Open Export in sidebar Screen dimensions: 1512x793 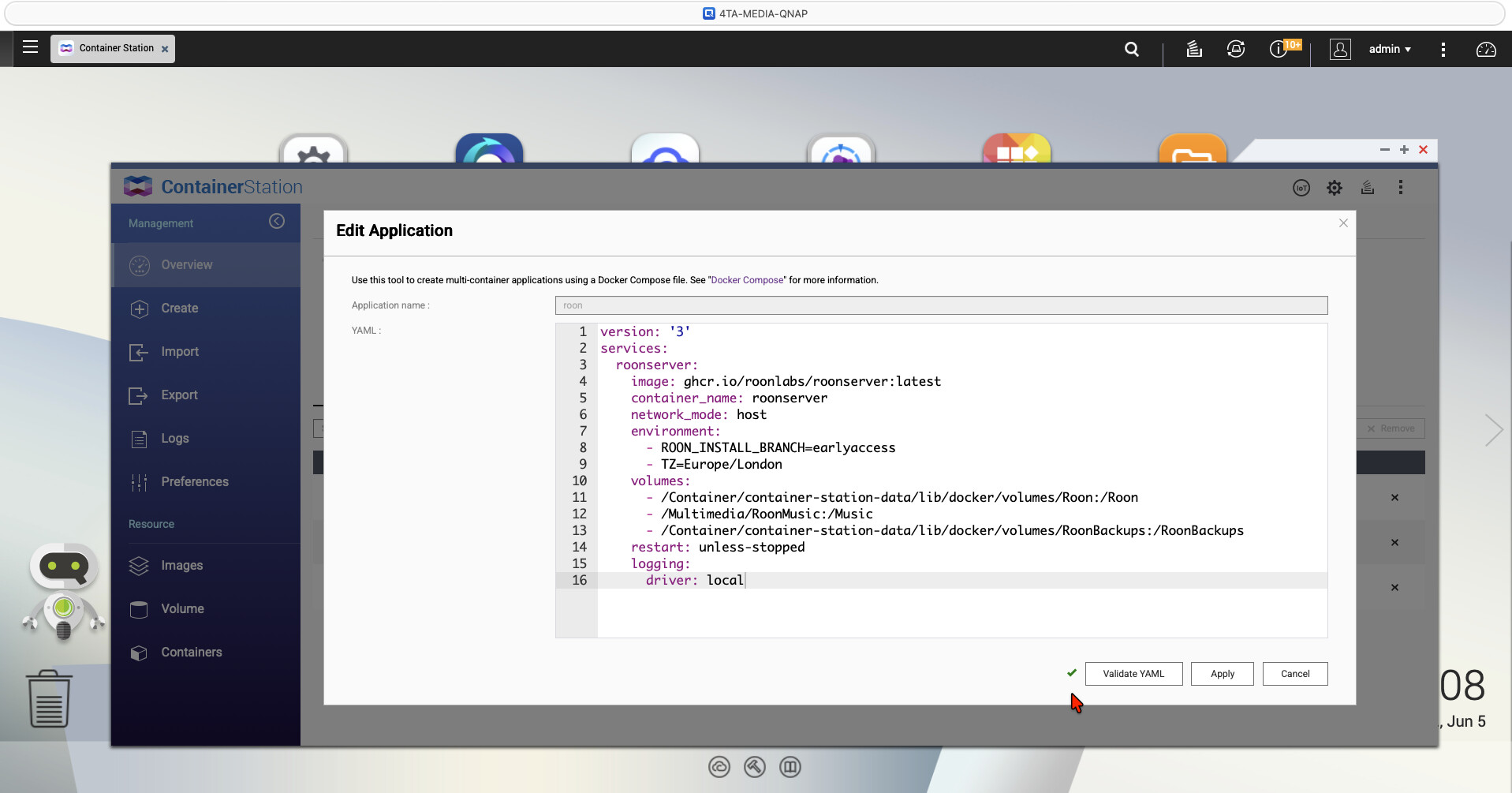pyautogui.click(x=206, y=395)
